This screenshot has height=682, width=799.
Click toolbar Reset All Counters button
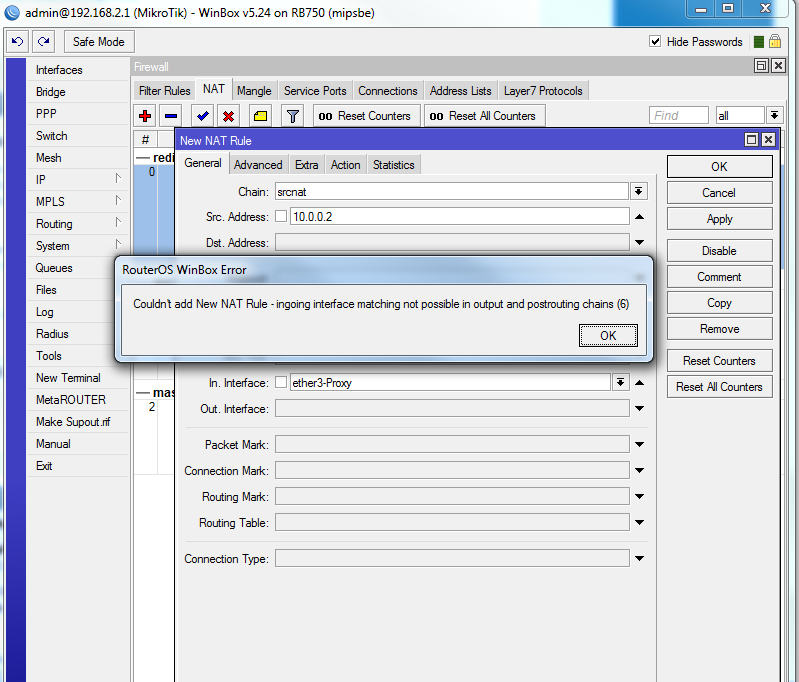click(x=485, y=116)
